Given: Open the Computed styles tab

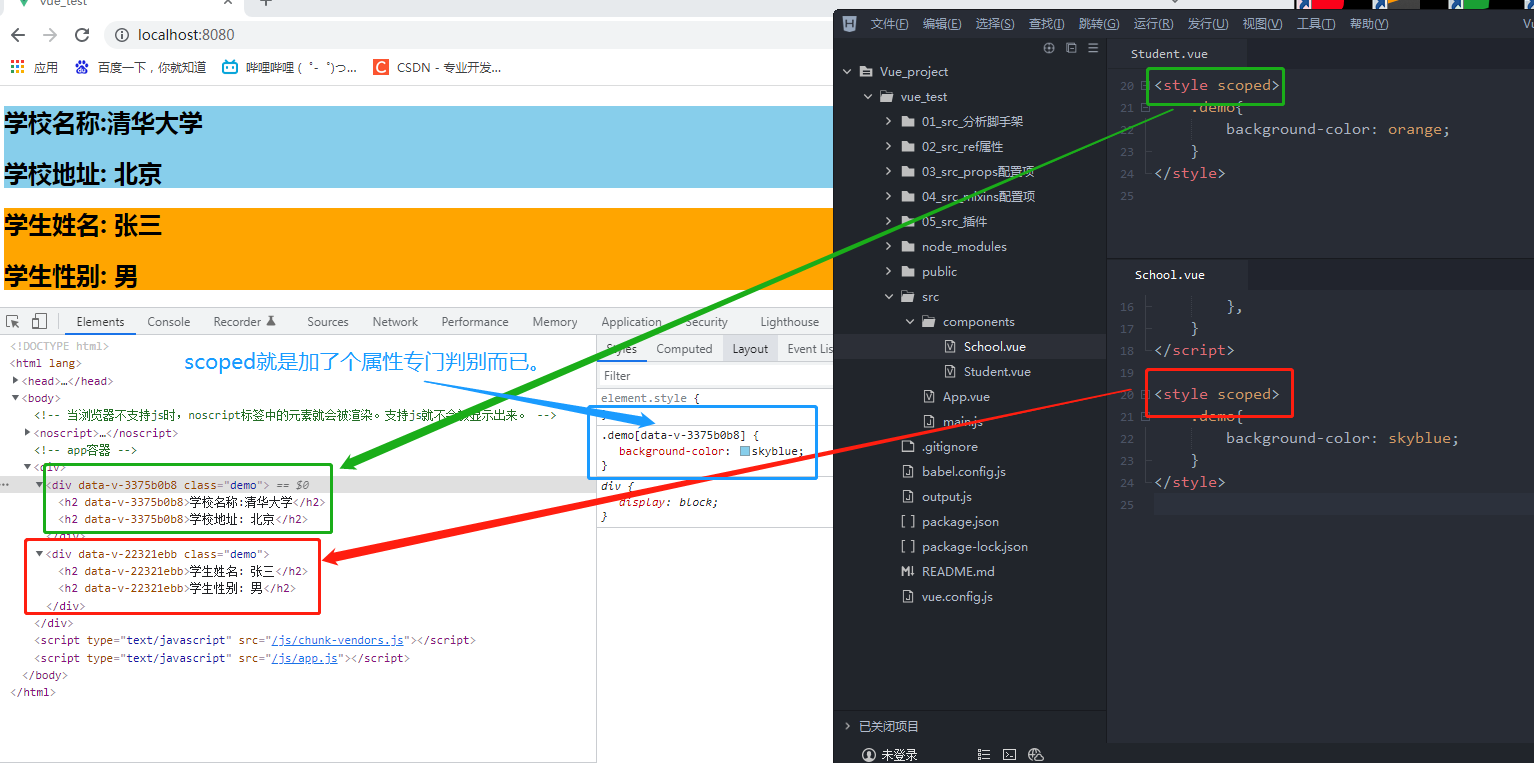Looking at the screenshot, I should (684, 349).
